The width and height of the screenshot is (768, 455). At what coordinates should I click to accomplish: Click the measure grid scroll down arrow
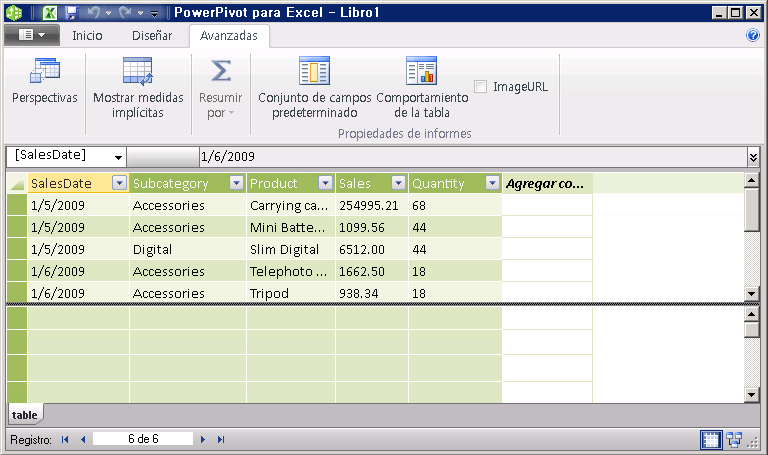click(751, 394)
